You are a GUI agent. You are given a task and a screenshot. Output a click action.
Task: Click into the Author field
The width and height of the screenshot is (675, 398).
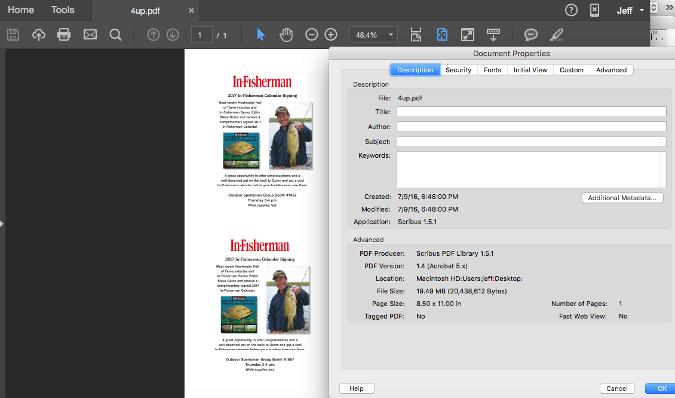pos(531,126)
